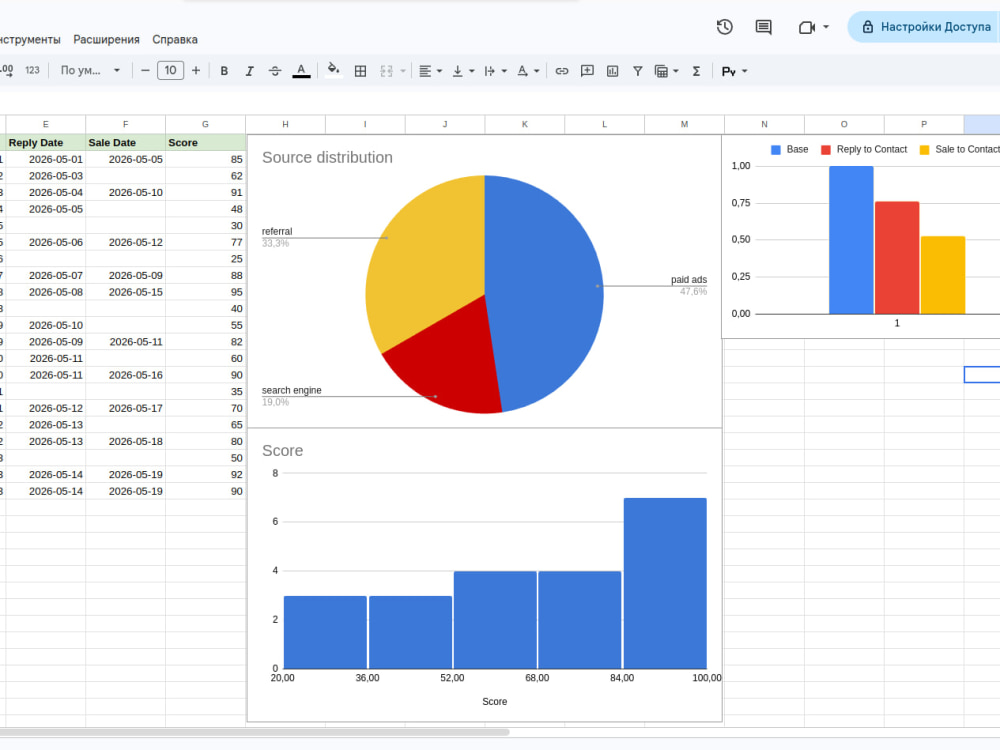Open the borders tool
This screenshot has height=750, width=1000.
click(360, 71)
